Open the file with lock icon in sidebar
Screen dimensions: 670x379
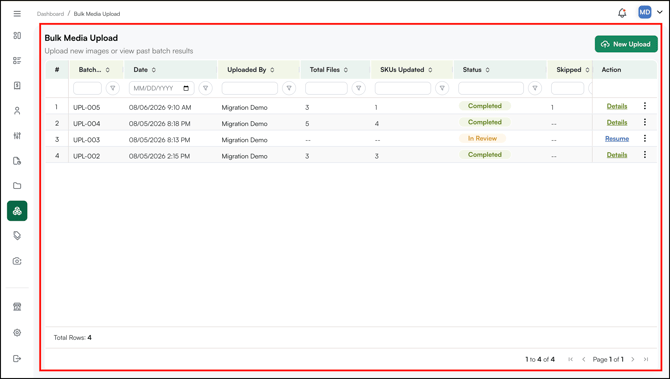(17, 161)
